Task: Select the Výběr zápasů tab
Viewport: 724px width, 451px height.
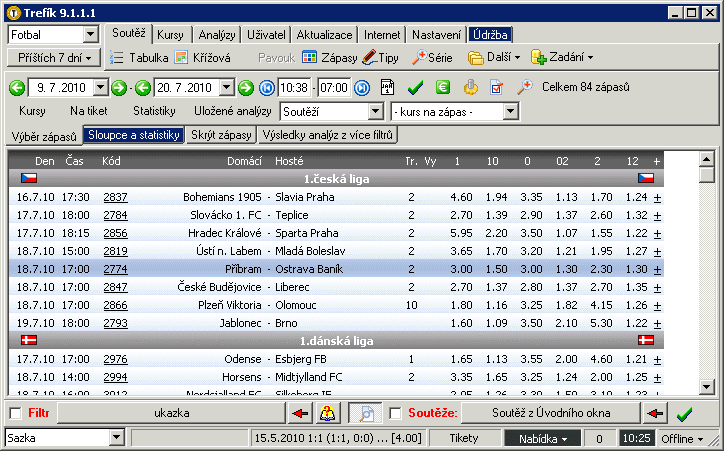Action: point(44,136)
